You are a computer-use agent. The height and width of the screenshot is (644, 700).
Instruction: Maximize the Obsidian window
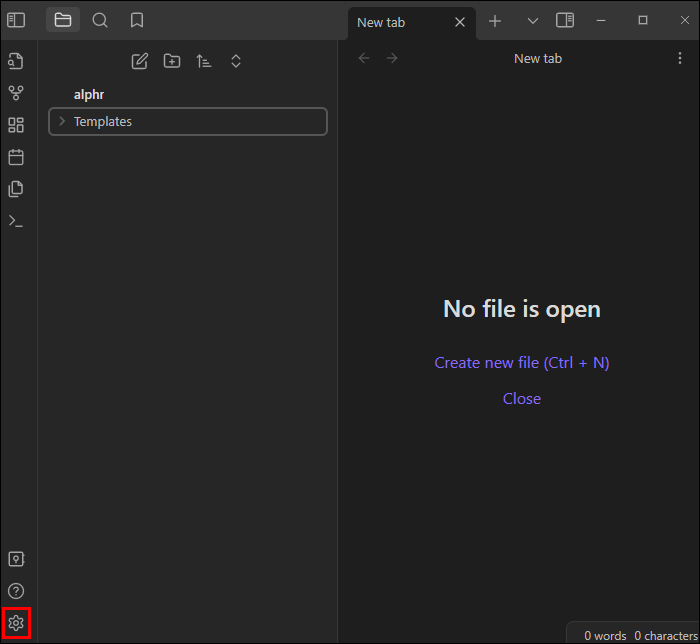643,20
